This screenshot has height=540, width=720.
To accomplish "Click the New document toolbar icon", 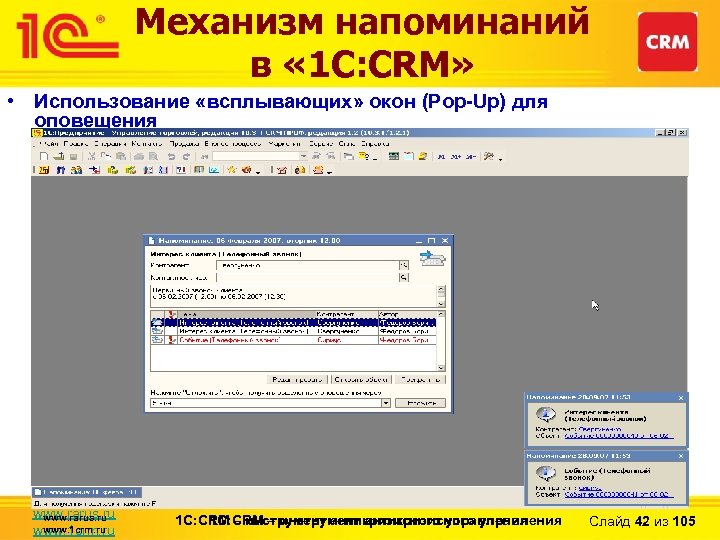I will [x=44, y=157].
